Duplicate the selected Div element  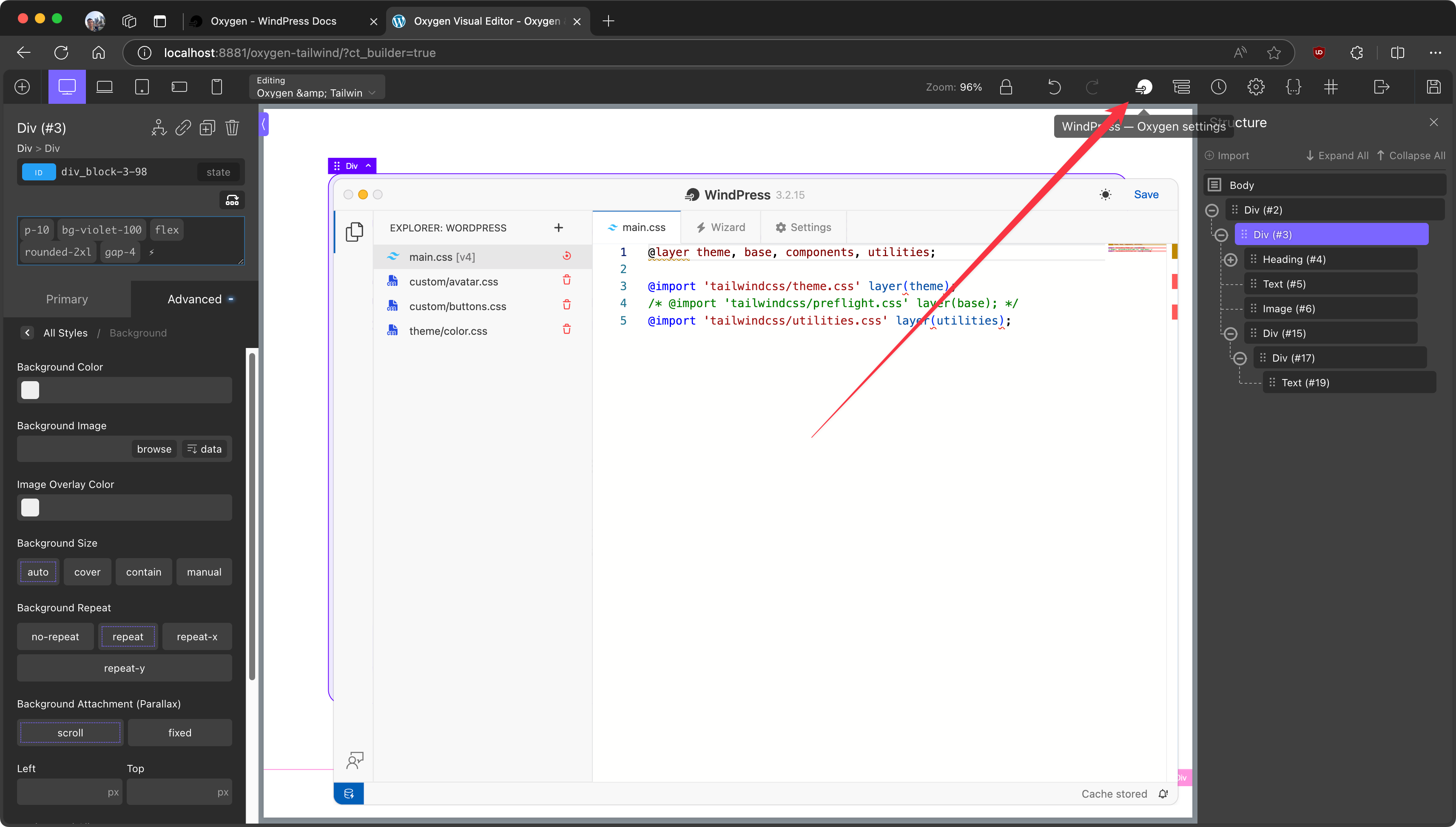pyautogui.click(x=207, y=128)
